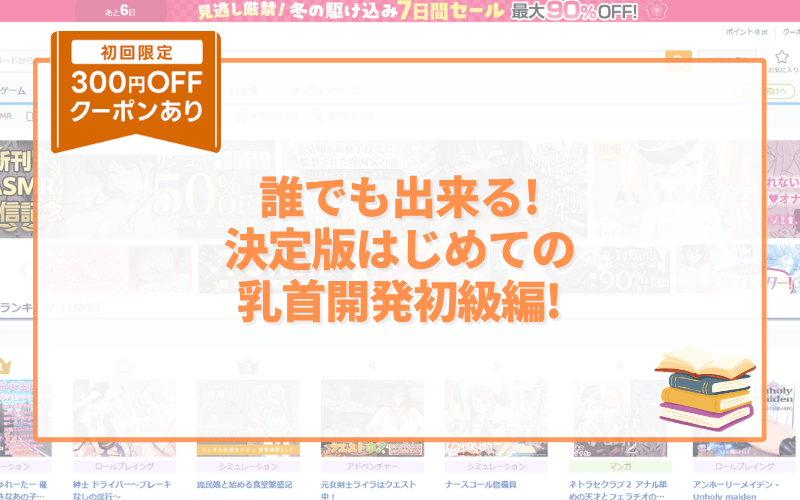Viewport: 800px width, 500px height.
Task: Open the thumbnail above 流民娘と始める食堂繁盛記
Action: pos(248,418)
